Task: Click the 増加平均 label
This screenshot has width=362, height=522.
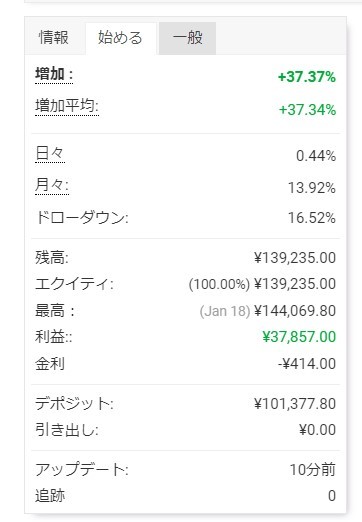Action: click(x=67, y=107)
